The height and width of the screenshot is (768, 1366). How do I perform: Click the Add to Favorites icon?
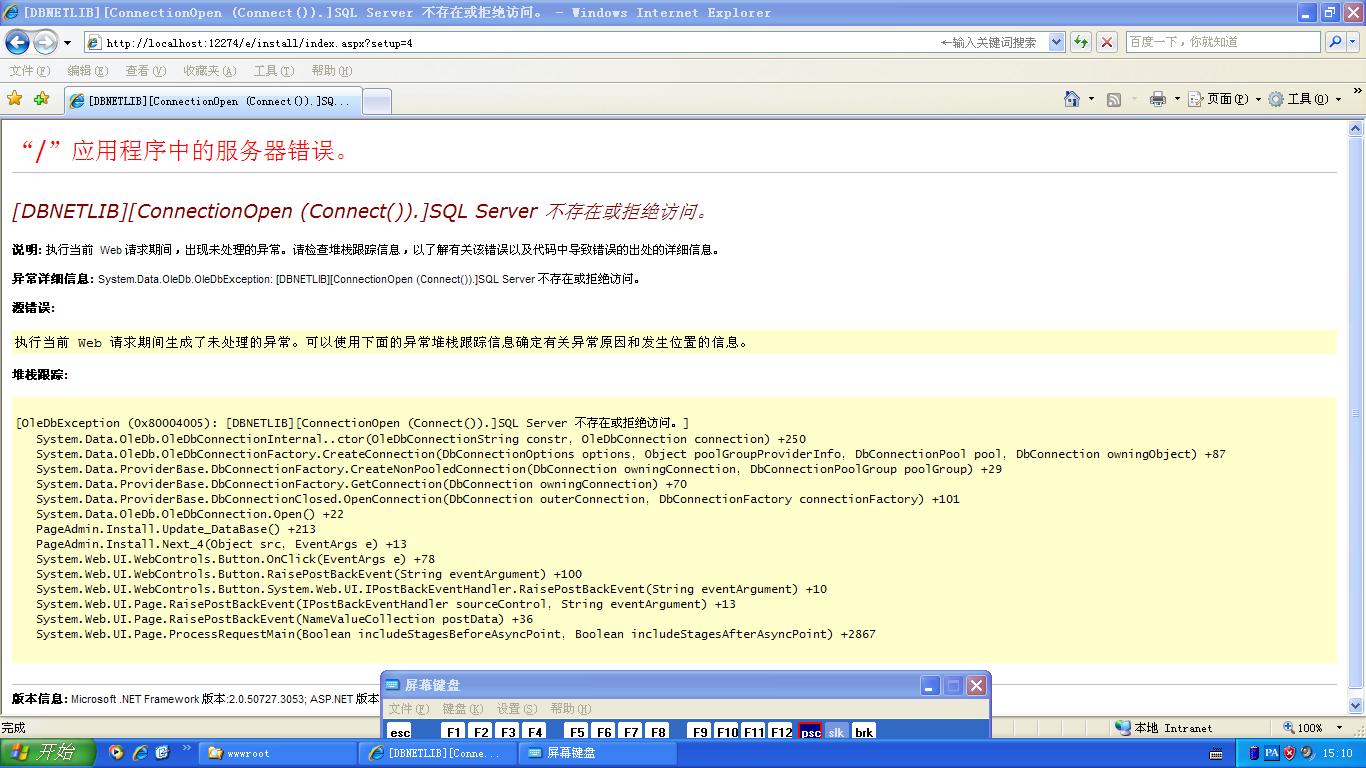pyautogui.click(x=41, y=99)
